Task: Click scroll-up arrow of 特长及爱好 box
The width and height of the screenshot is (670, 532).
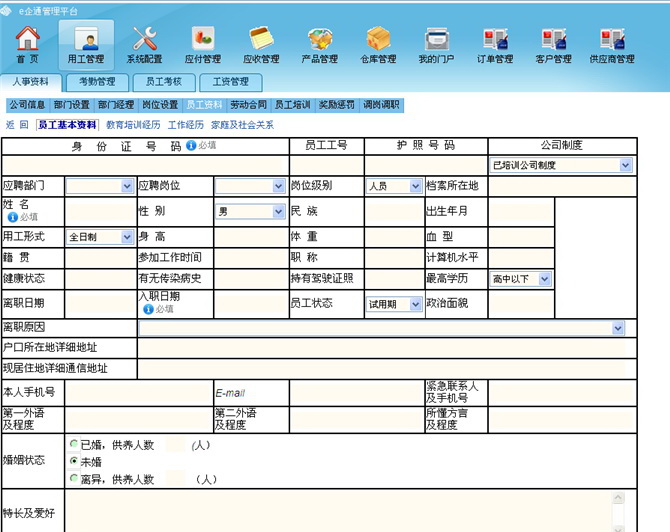Action: click(618, 497)
